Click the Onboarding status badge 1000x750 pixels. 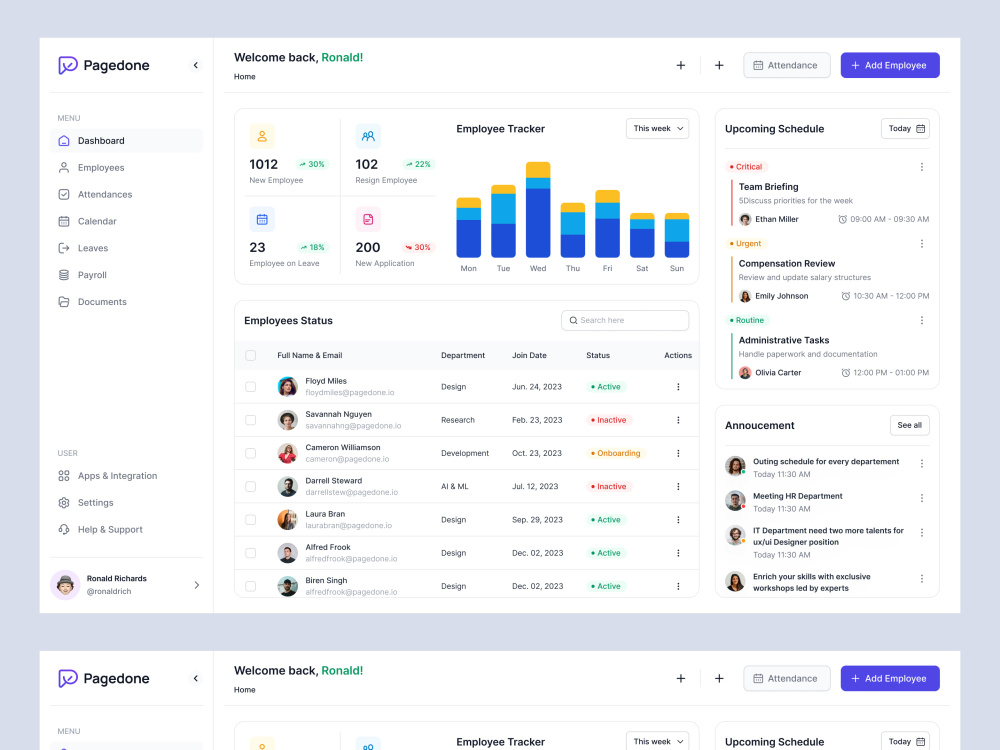pyautogui.click(x=615, y=453)
